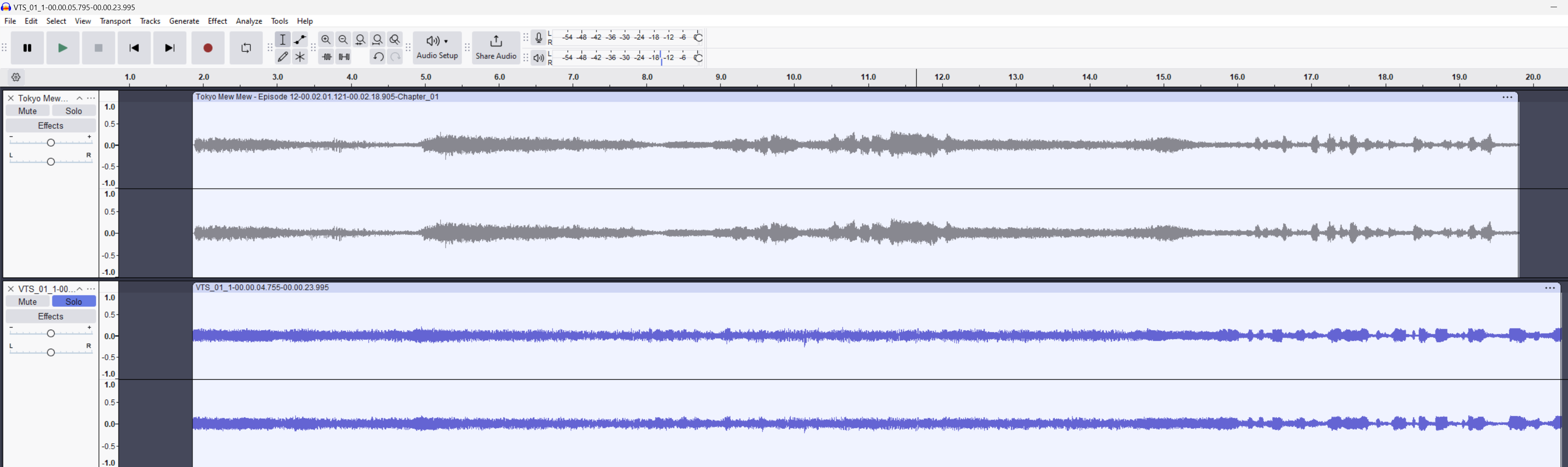Toggle Solo on the VTS_01_1 track
The height and width of the screenshot is (467, 1568).
pyautogui.click(x=74, y=302)
